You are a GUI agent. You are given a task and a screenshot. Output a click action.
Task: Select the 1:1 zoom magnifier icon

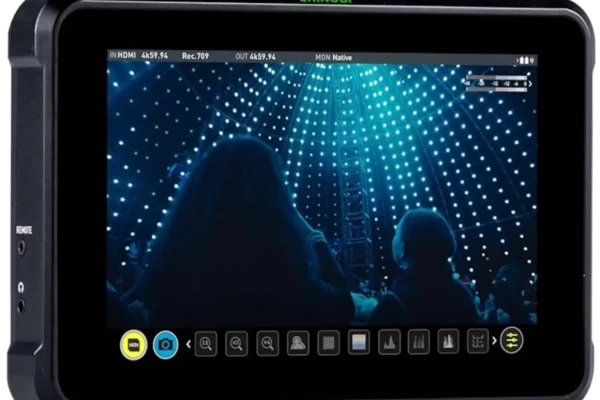pos(206,343)
